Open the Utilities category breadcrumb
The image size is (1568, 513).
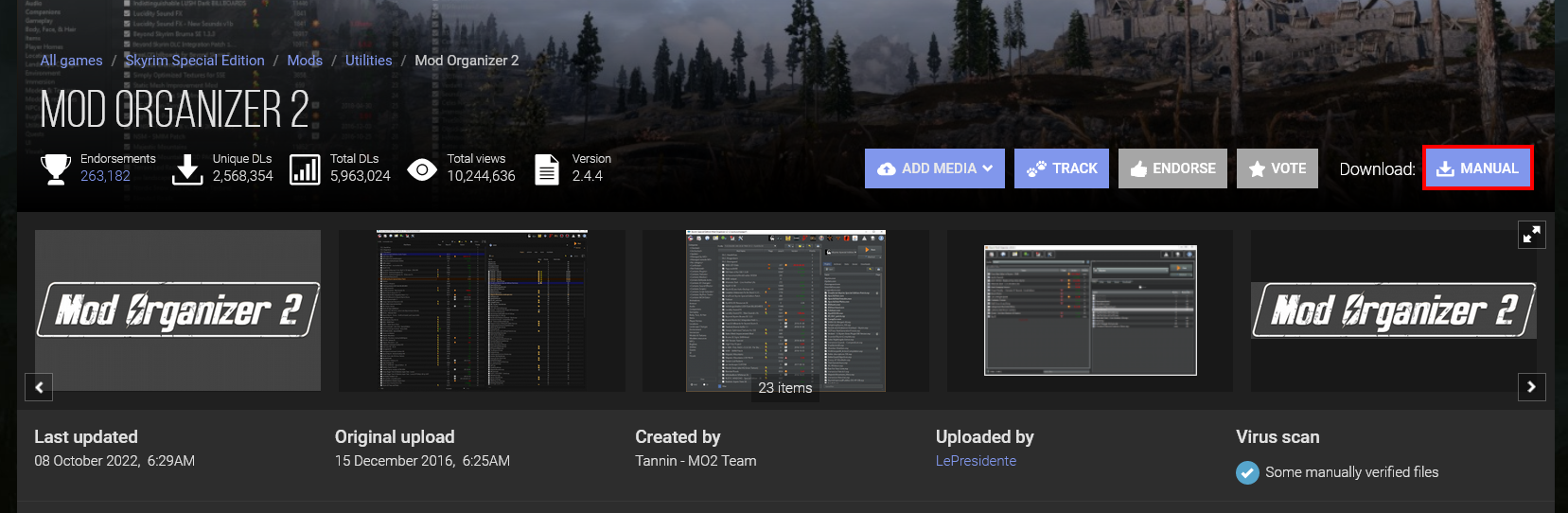pyautogui.click(x=368, y=61)
